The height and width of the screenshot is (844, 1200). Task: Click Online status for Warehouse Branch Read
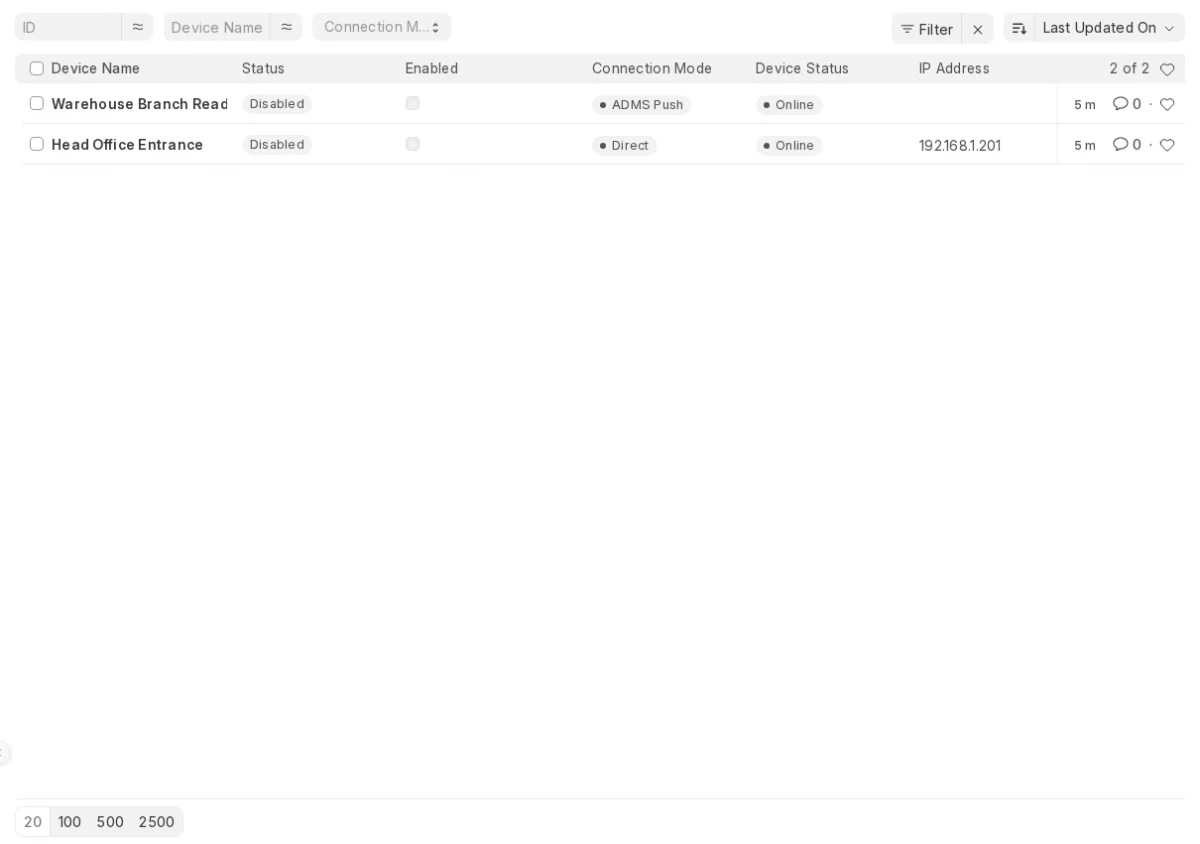tap(789, 105)
